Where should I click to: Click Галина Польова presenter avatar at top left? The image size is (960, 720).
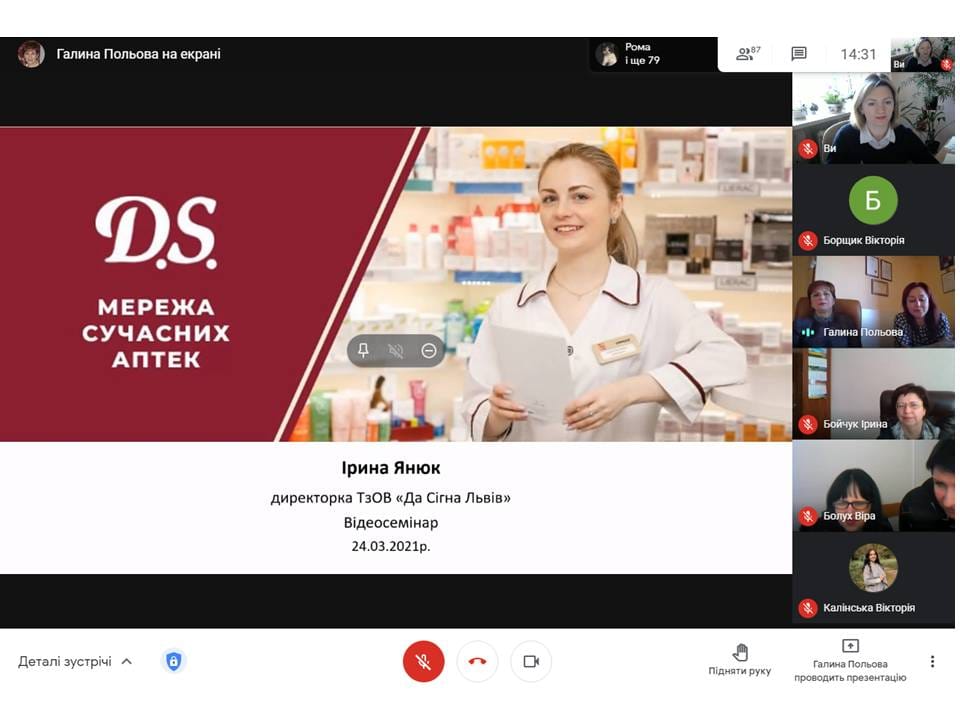click(31, 54)
